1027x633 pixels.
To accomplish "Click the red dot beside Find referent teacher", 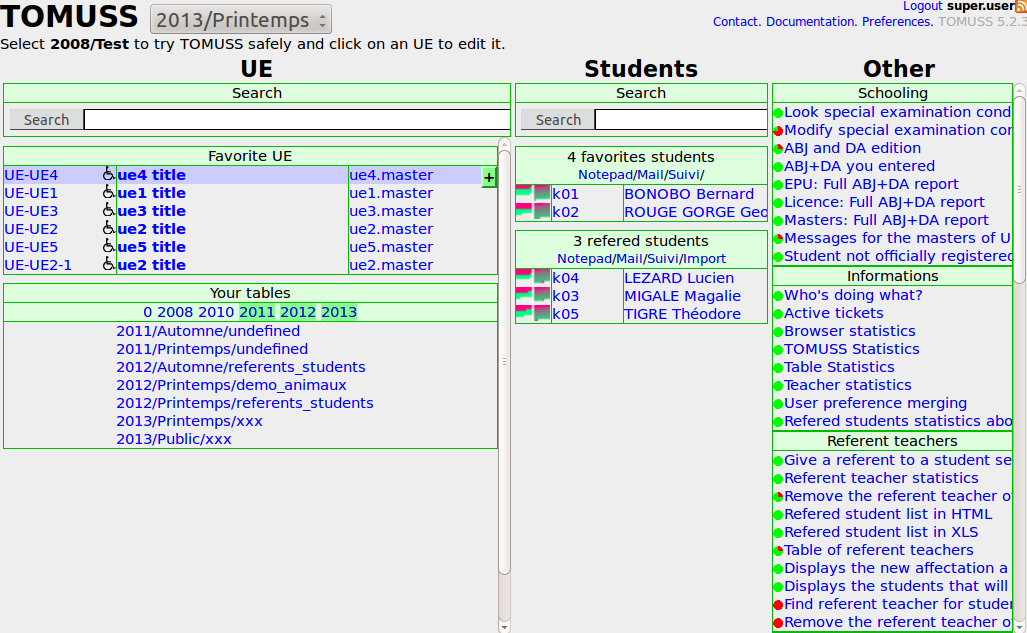I will coord(776,604).
